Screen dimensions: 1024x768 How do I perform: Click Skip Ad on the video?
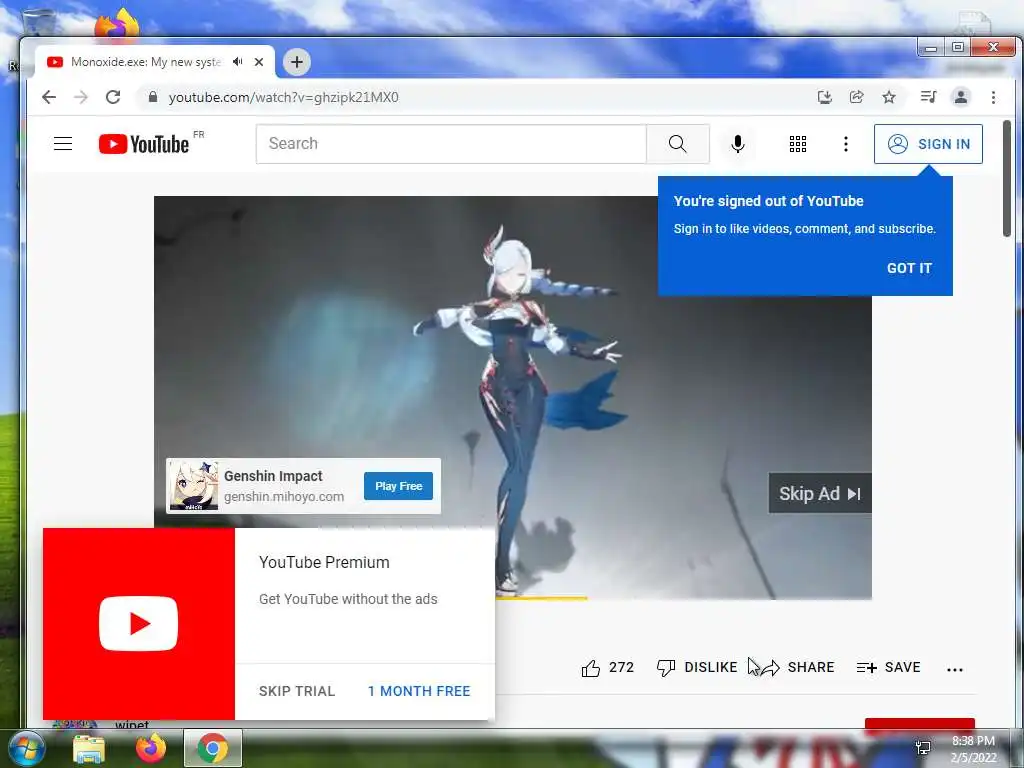click(x=820, y=493)
